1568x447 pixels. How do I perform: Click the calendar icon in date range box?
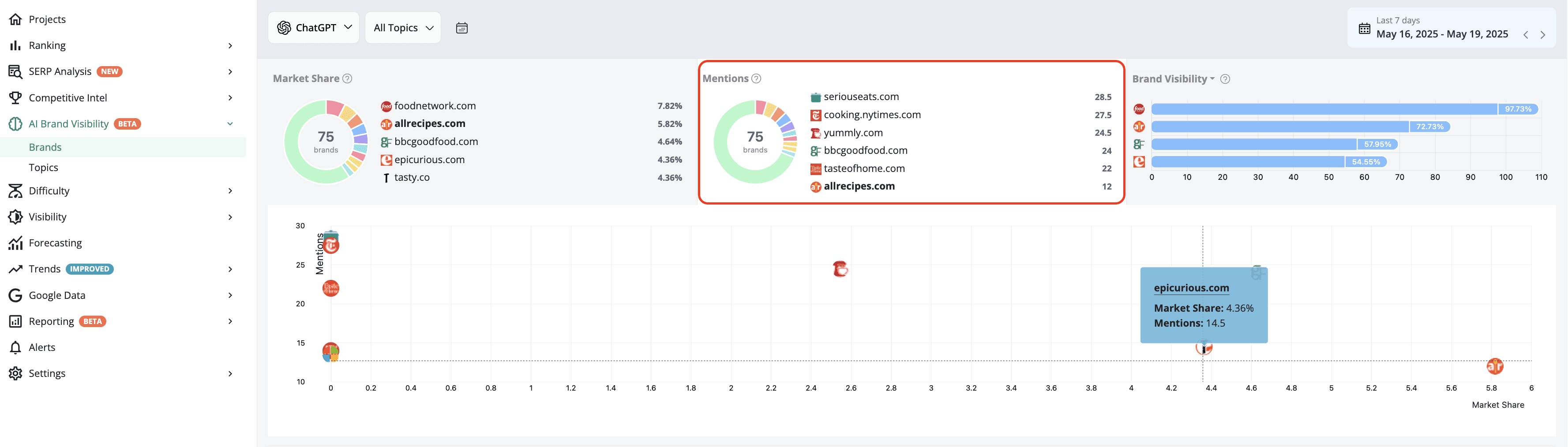(x=1365, y=28)
